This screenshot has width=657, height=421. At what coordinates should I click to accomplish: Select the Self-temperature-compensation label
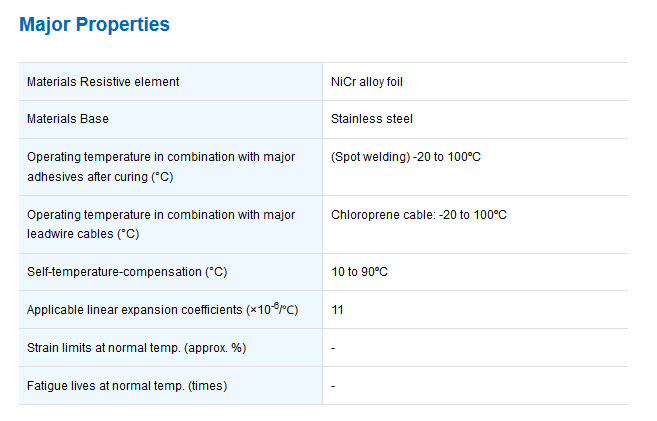(x=127, y=272)
